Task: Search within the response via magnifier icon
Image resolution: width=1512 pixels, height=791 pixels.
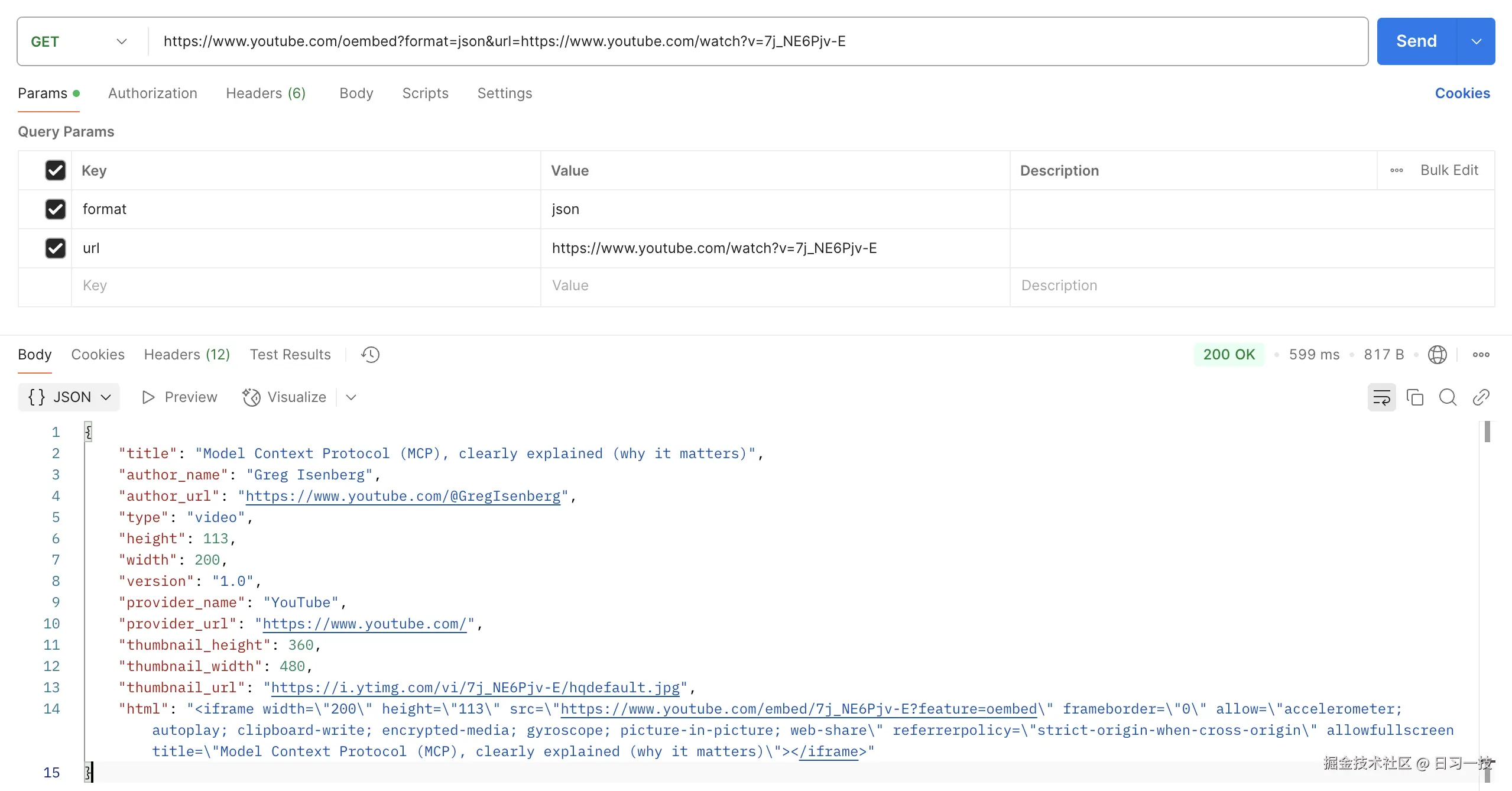Action: [1448, 397]
